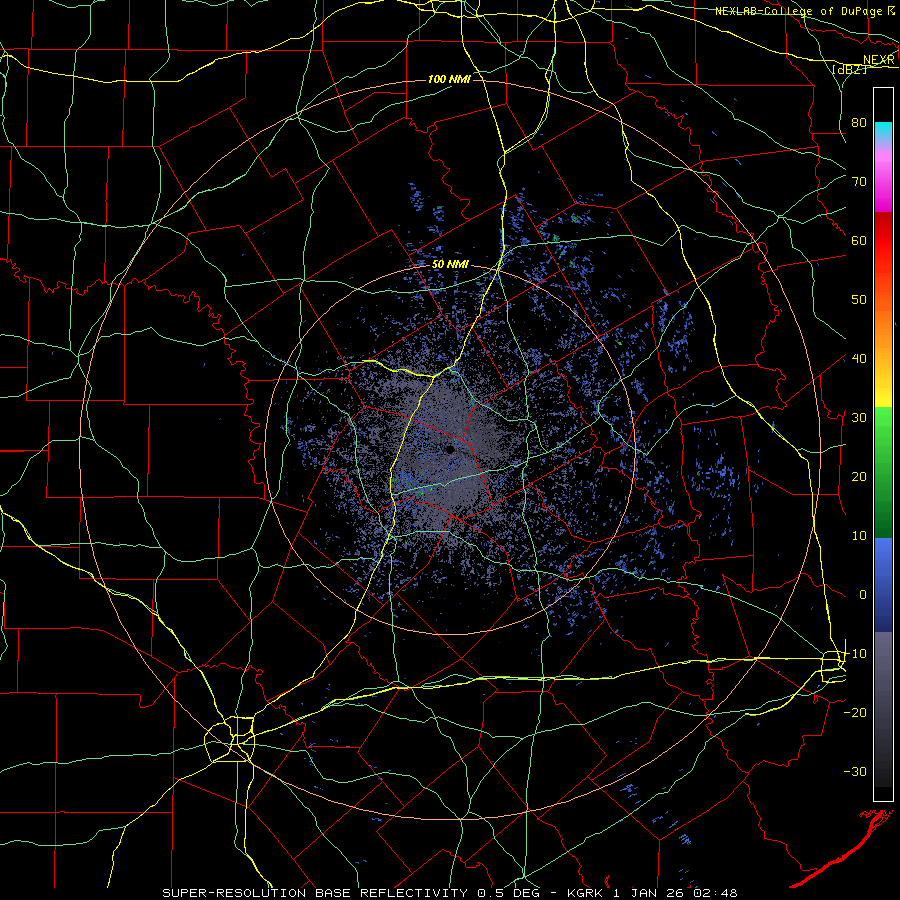Click the -10 value on the dBZ scale
The width and height of the screenshot is (900, 900).
click(855, 654)
